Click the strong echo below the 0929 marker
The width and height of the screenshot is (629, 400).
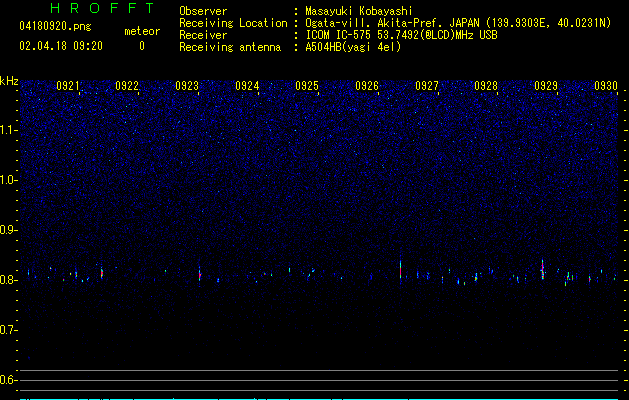tap(542, 270)
